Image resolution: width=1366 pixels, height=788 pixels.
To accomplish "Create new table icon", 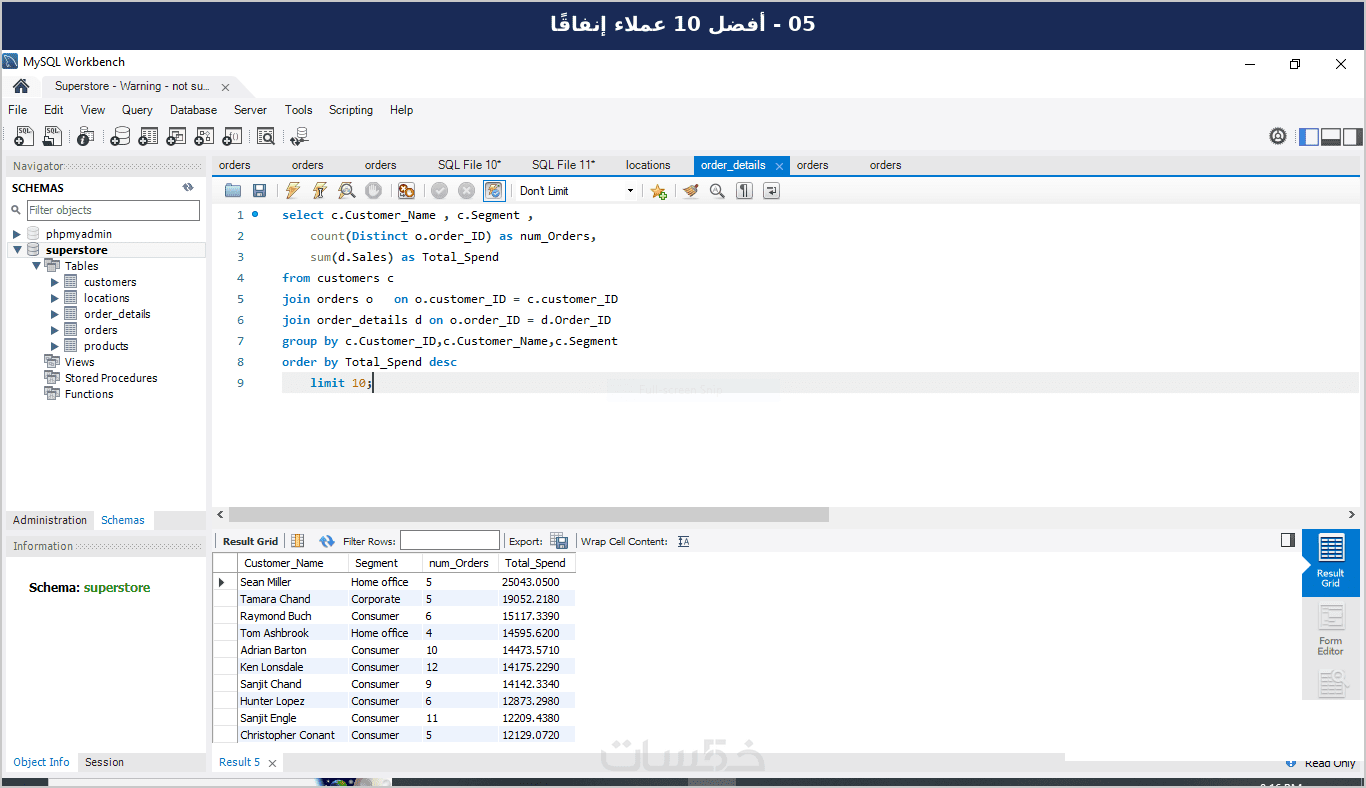I will coord(148,136).
